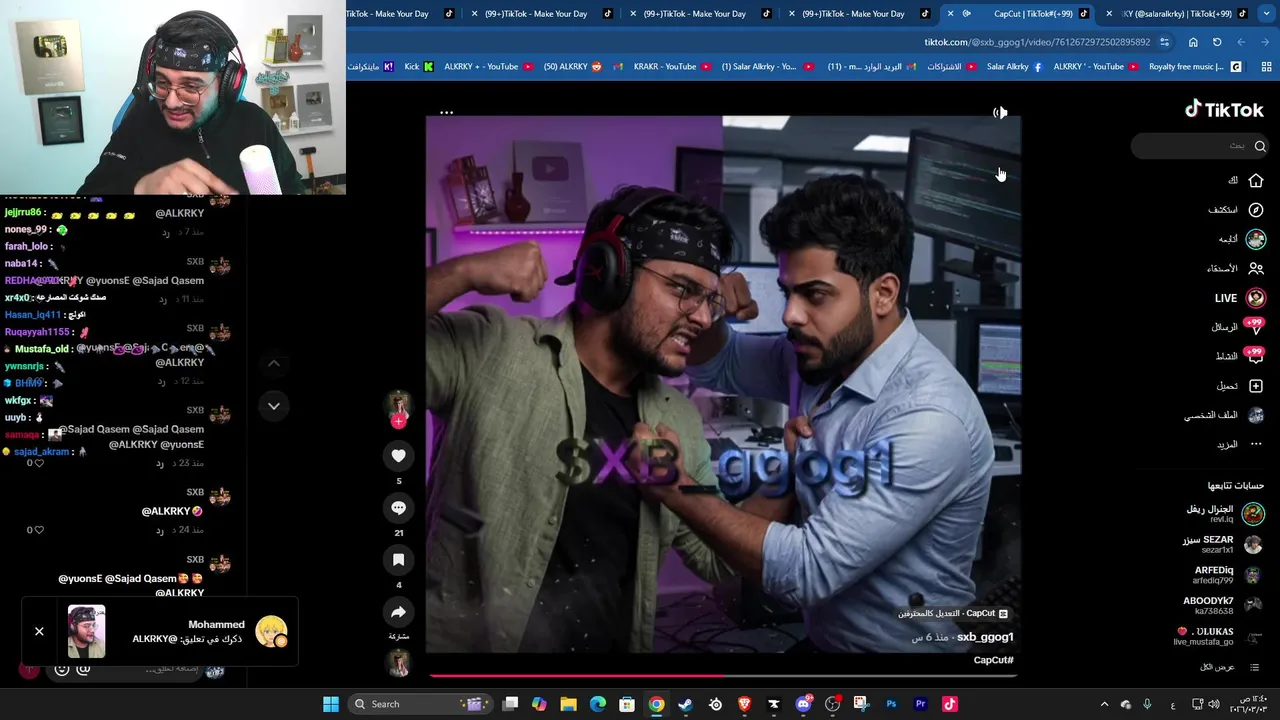1280x720 pixels.
Task: Open Brave browser from the taskbar
Action: [744, 704]
